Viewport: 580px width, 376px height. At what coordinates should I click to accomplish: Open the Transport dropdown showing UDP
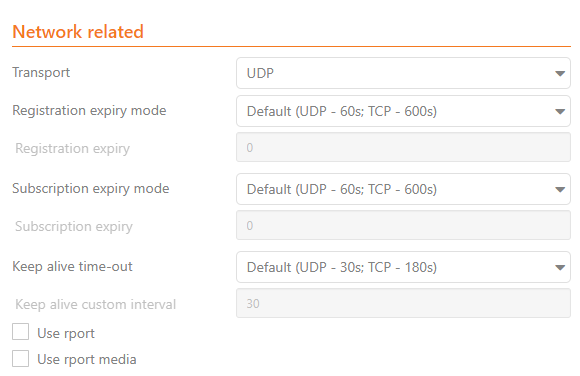pyautogui.click(x=403, y=73)
